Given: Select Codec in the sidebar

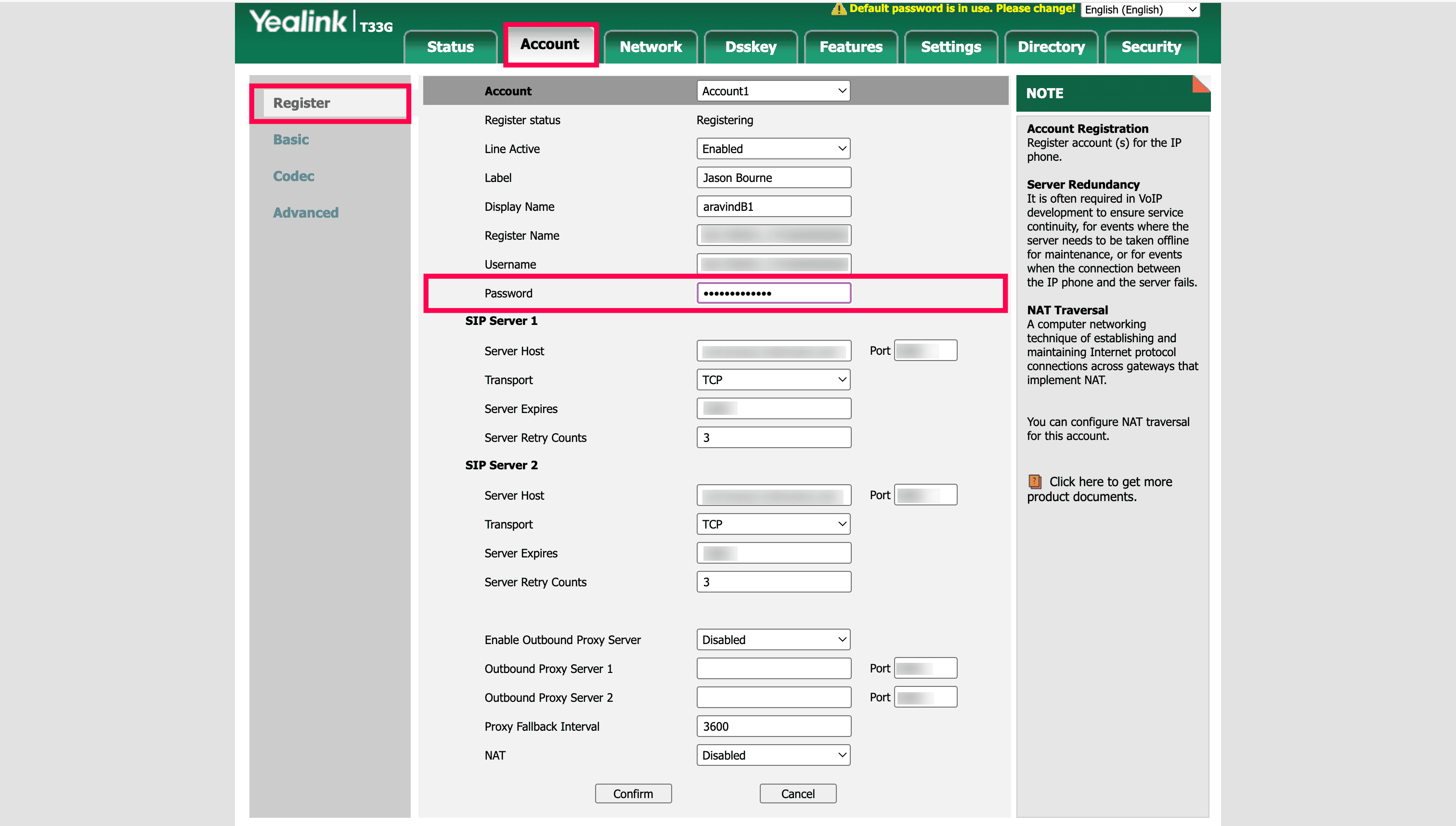Looking at the screenshot, I should (x=293, y=176).
